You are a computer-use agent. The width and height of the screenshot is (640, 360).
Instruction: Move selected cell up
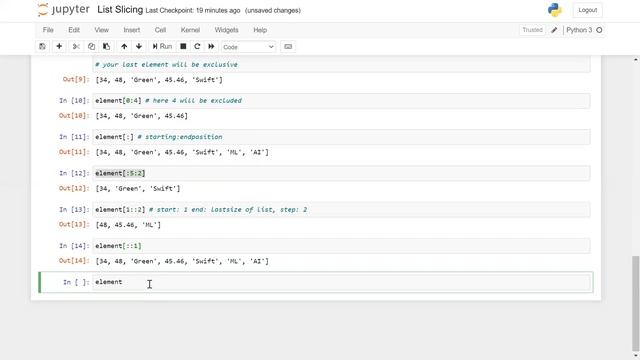coord(124,47)
